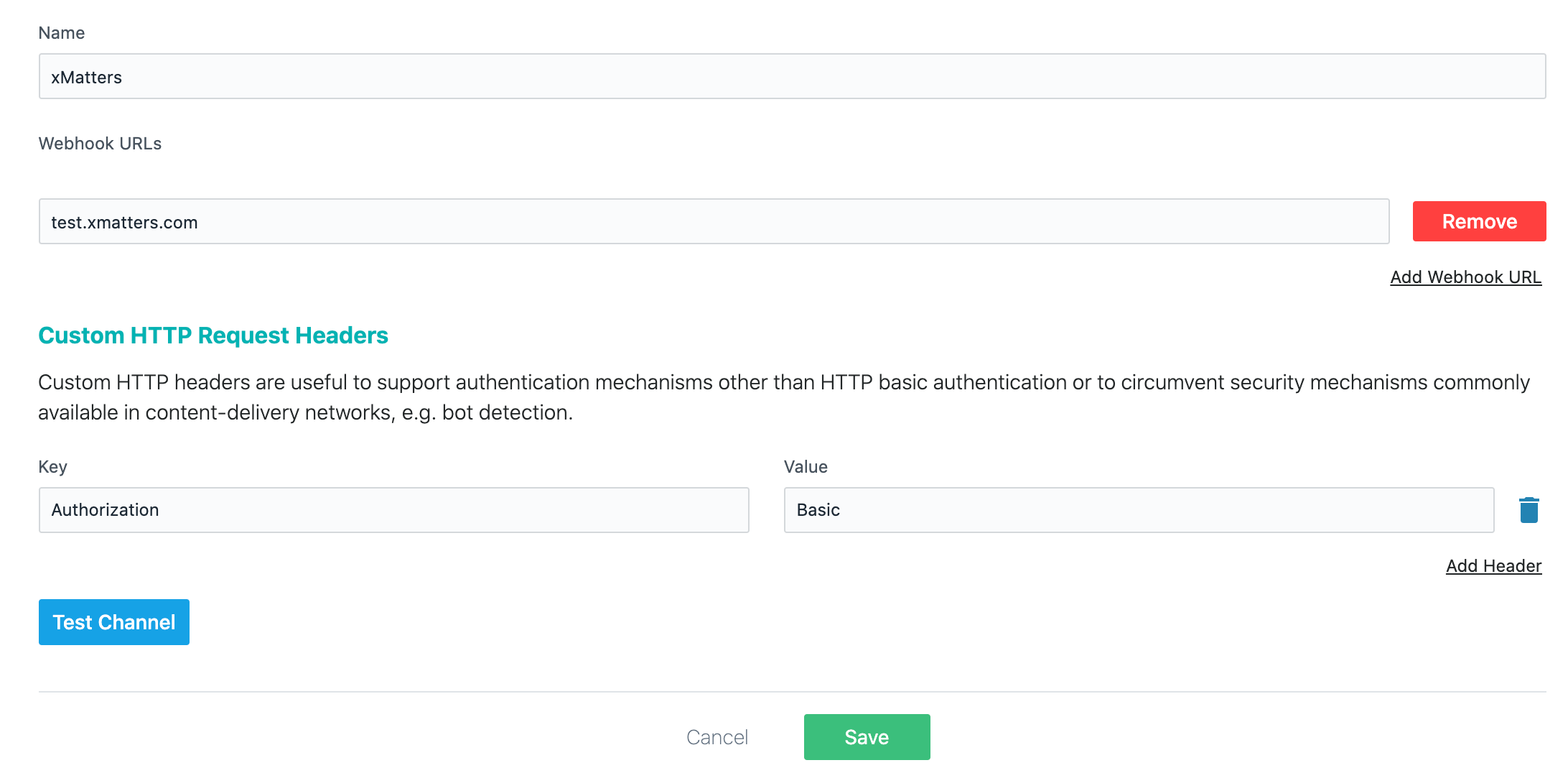Click the Name input field containing xMatters
The height and width of the screenshot is (773, 1568).
pyautogui.click(x=792, y=76)
